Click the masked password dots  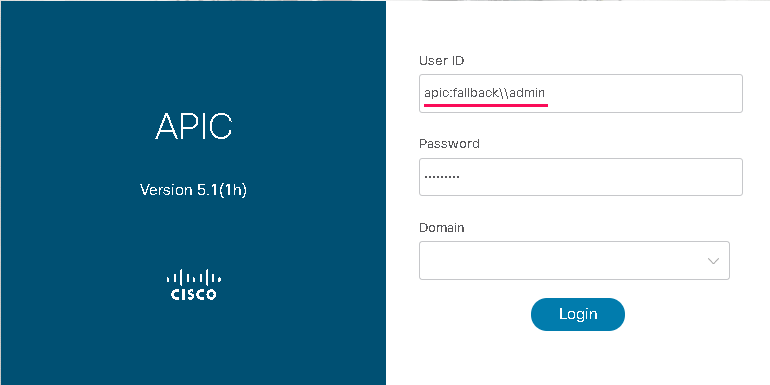[x=441, y=176]
